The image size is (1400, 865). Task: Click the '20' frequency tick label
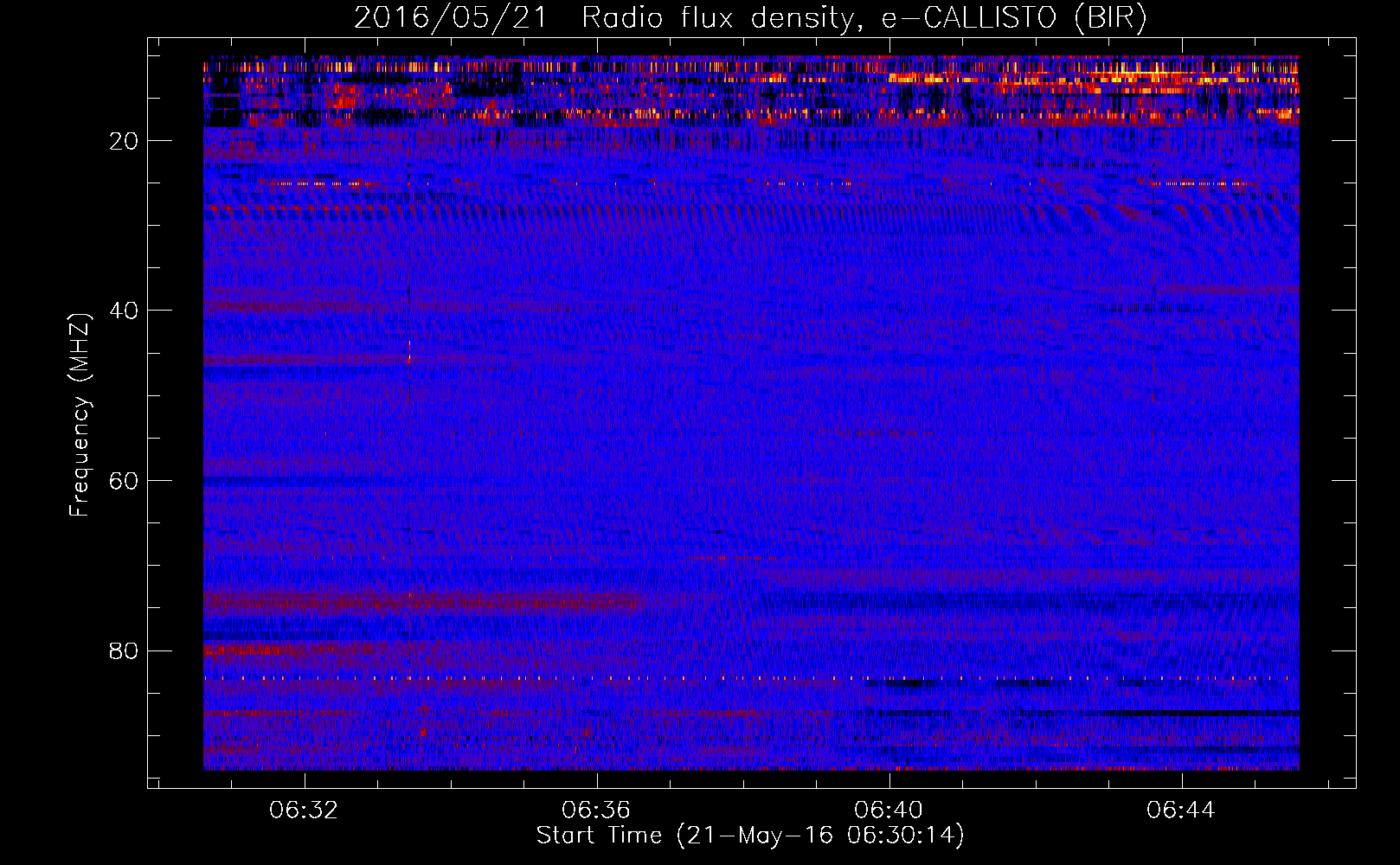[x=125, y=141]
